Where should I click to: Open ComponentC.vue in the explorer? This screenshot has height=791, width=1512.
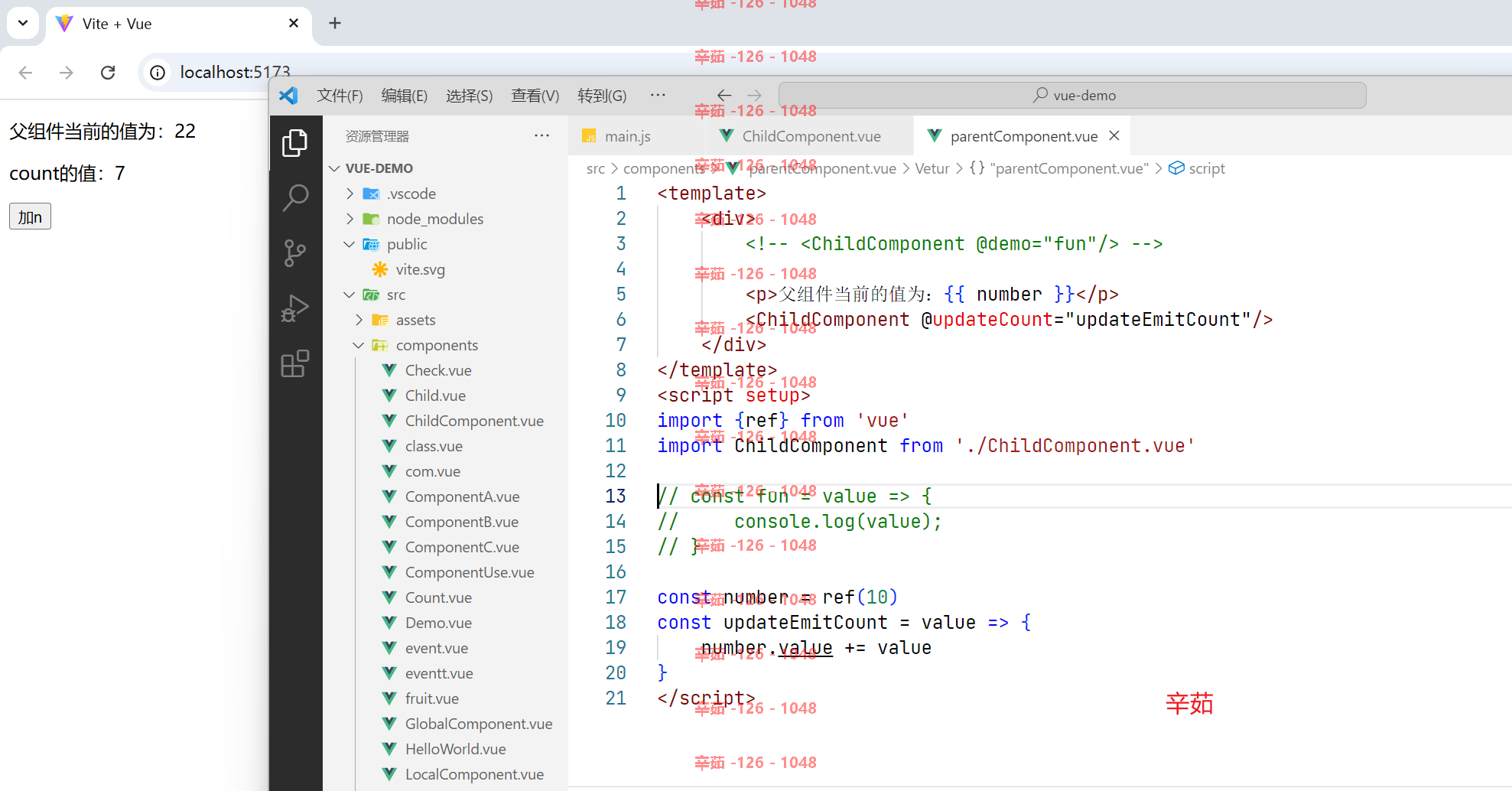(x=446, y=547)
